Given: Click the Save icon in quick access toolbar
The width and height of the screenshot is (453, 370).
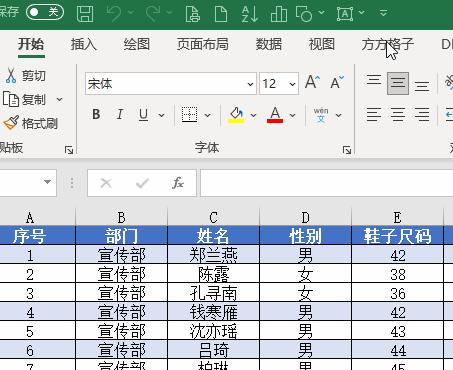Looking at the screenshot, I should click(x=85, y=13).
